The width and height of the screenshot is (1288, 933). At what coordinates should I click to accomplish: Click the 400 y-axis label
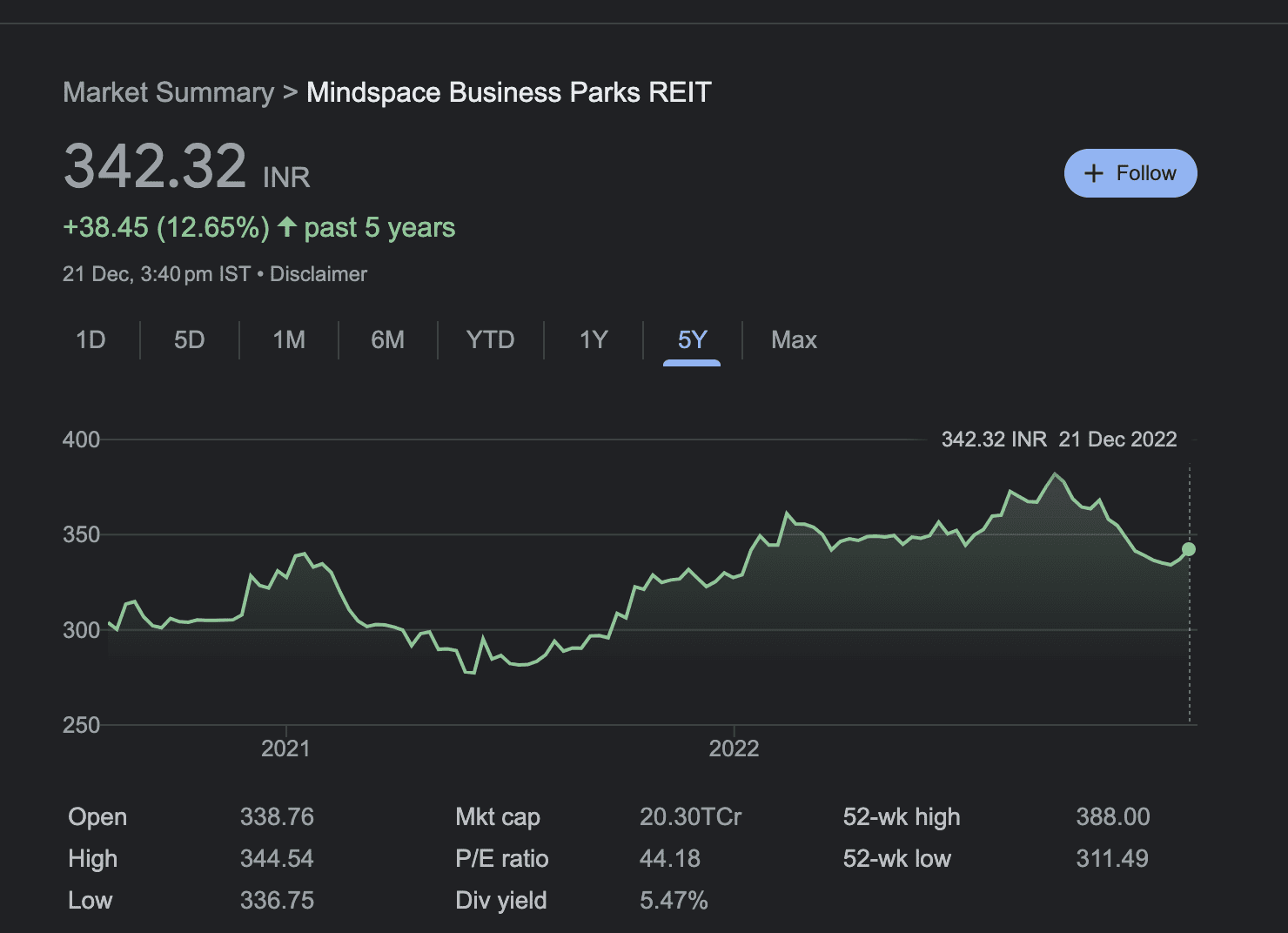tap(81, 440)
